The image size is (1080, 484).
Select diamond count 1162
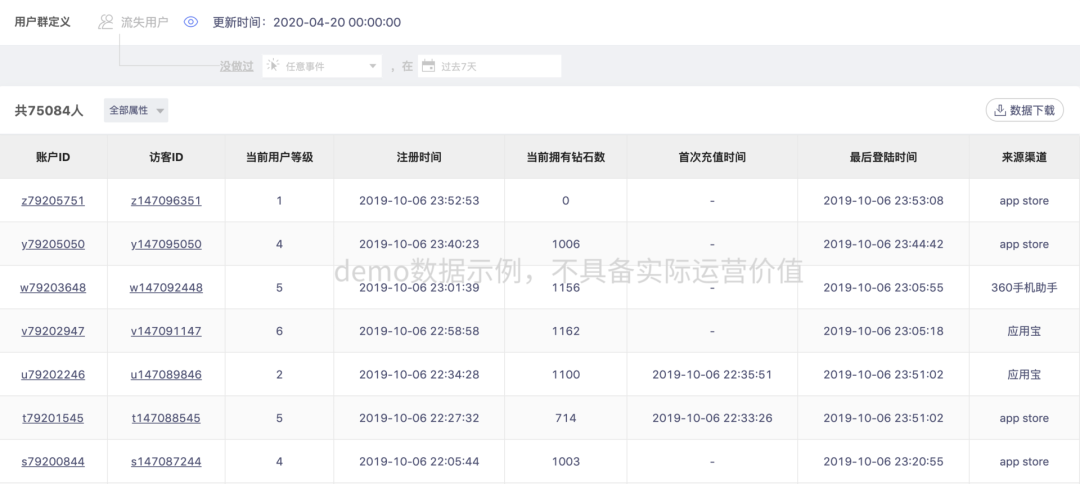coord(565,331)
